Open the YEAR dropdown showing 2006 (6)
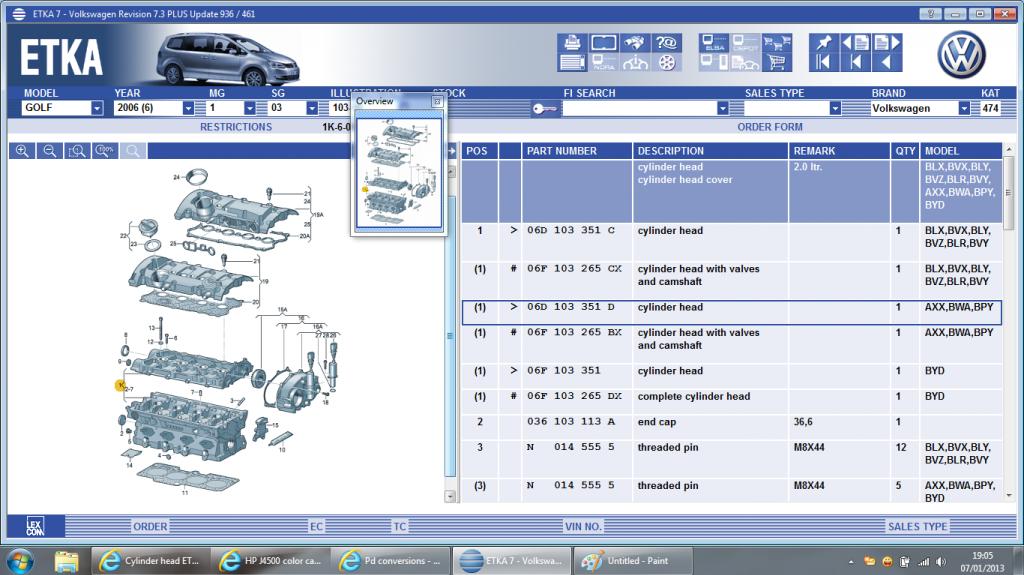Image resolution: width=1024 pixels, height=575 pixels. point(188,108)
